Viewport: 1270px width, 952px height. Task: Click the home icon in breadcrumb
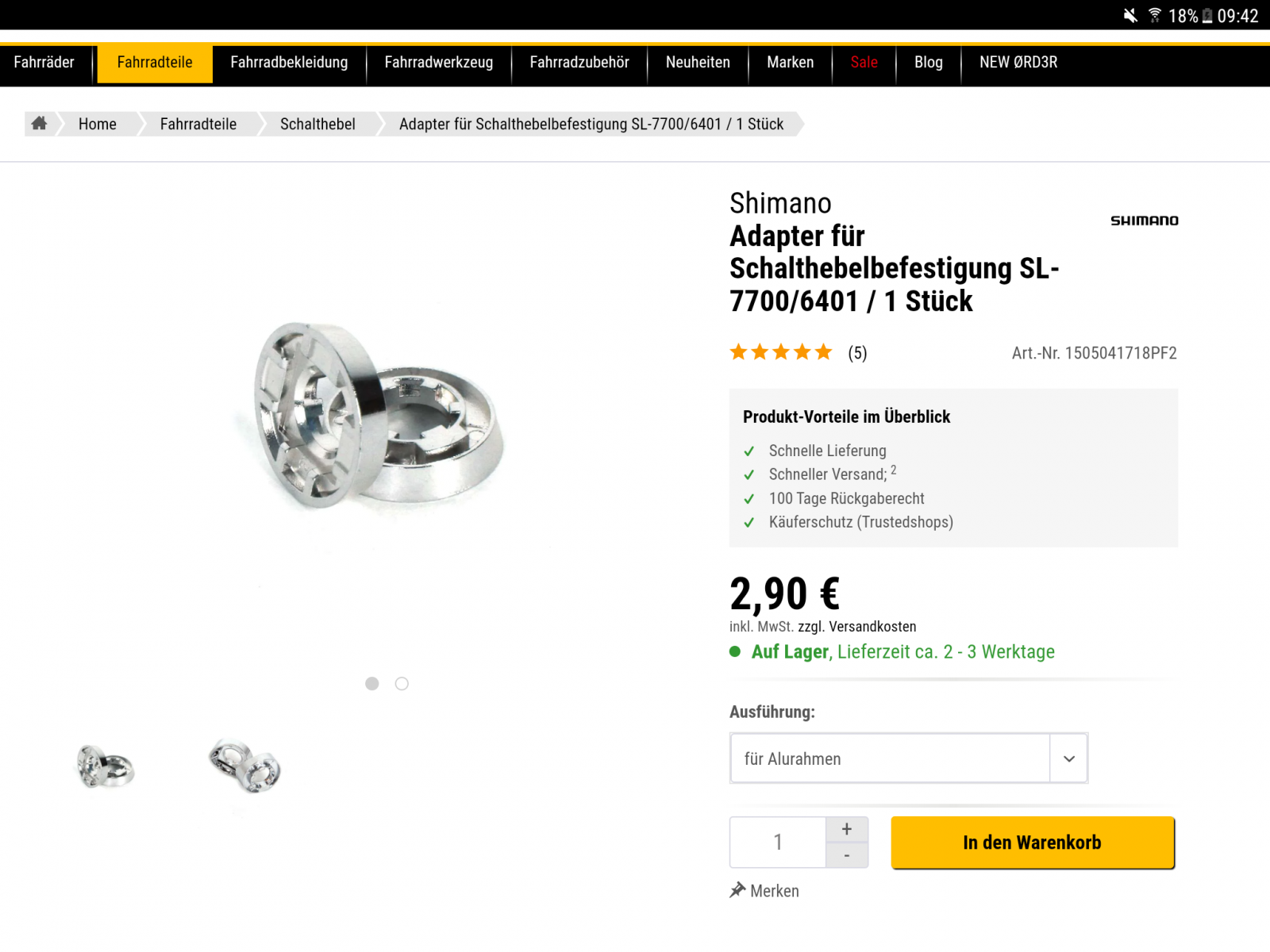pos(39,123)
